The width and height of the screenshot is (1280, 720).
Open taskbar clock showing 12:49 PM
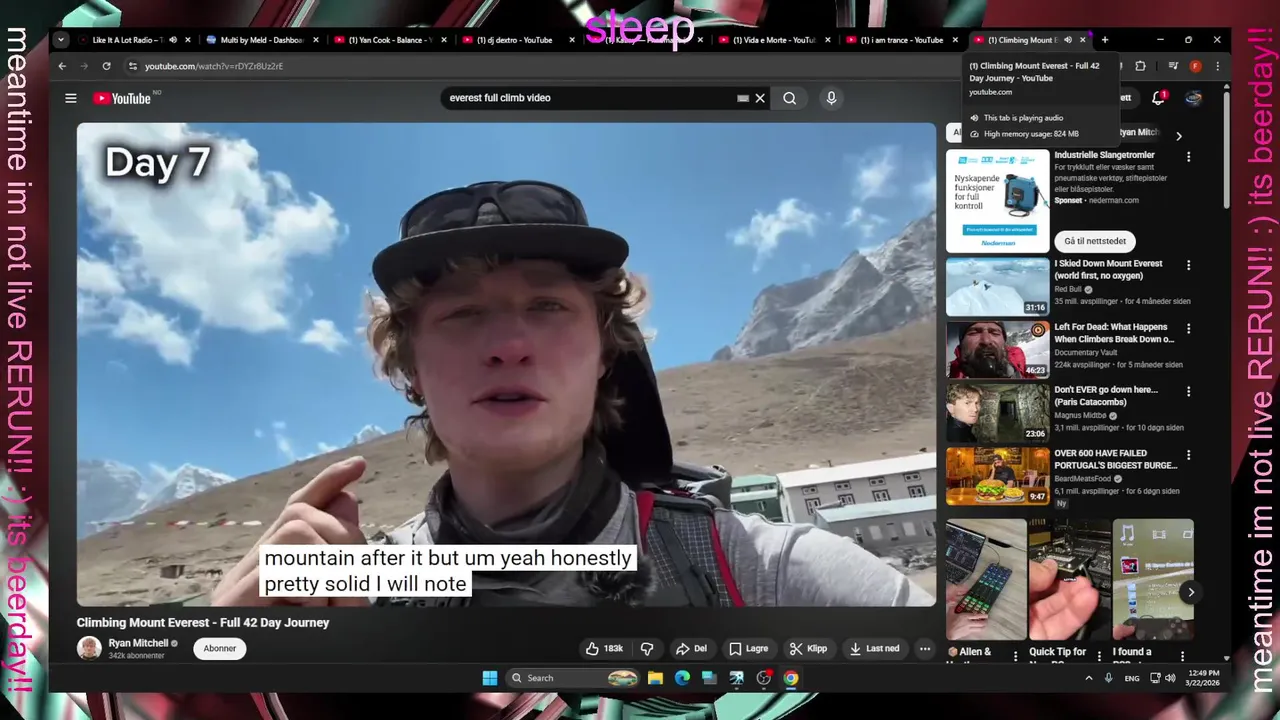pos(1203,678)
